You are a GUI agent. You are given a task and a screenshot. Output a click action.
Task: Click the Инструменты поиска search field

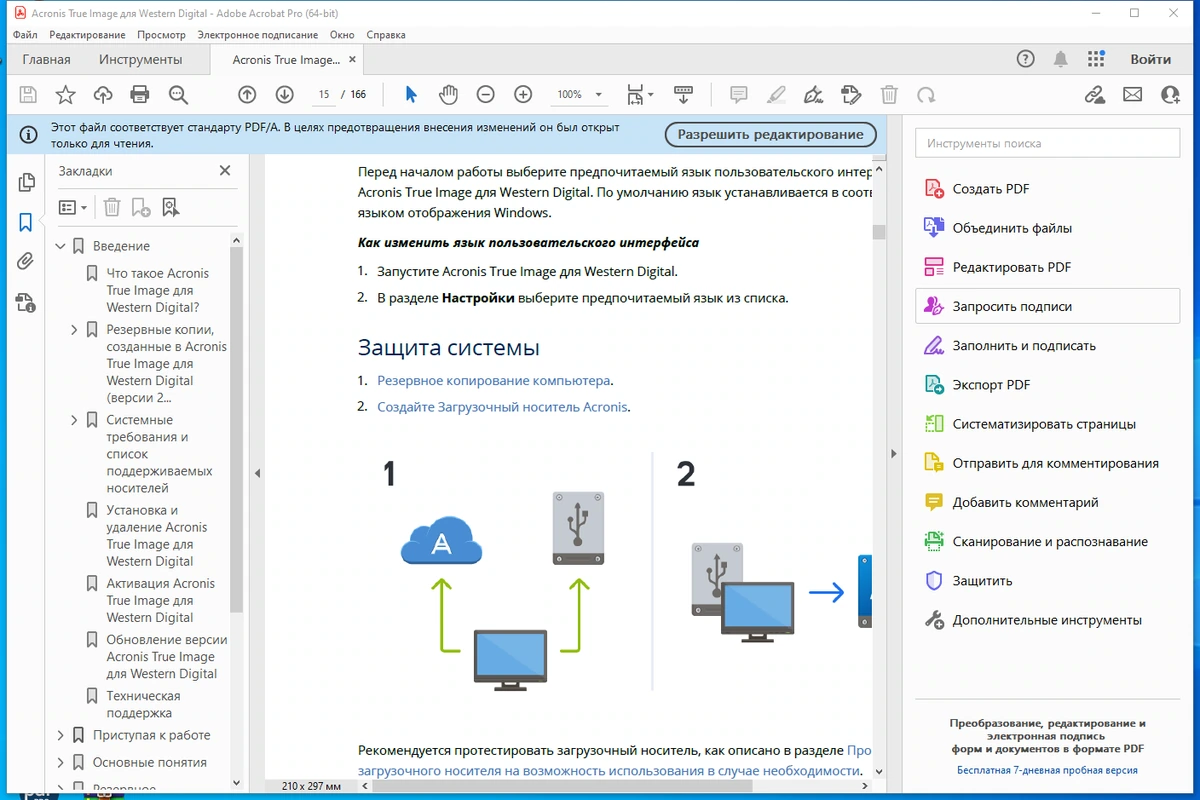coord(1047,143)
